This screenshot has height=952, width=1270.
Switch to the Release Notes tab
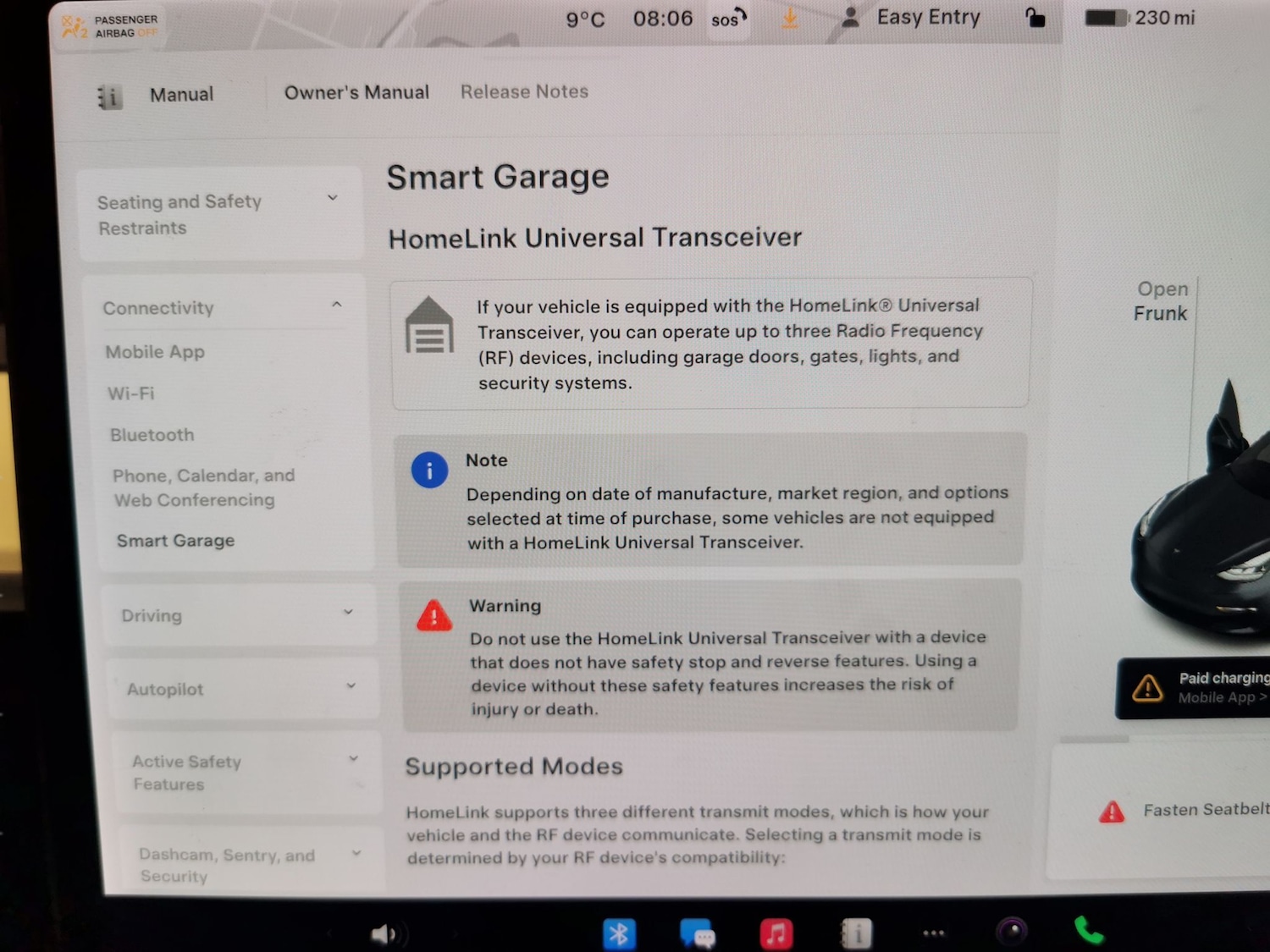pos(524,91)
